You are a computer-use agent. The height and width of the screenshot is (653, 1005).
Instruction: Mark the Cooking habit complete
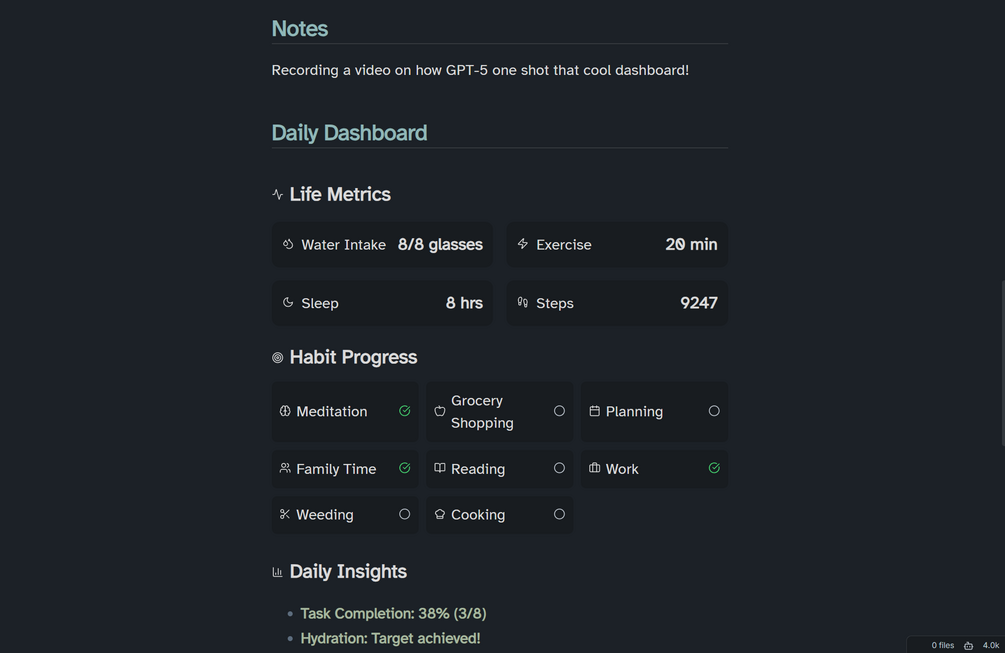coord(559,514)
